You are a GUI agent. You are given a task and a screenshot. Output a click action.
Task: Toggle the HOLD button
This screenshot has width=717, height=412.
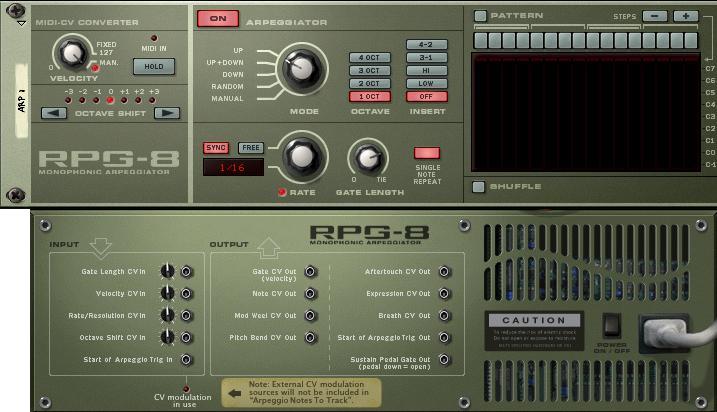[x=154, y=66]
